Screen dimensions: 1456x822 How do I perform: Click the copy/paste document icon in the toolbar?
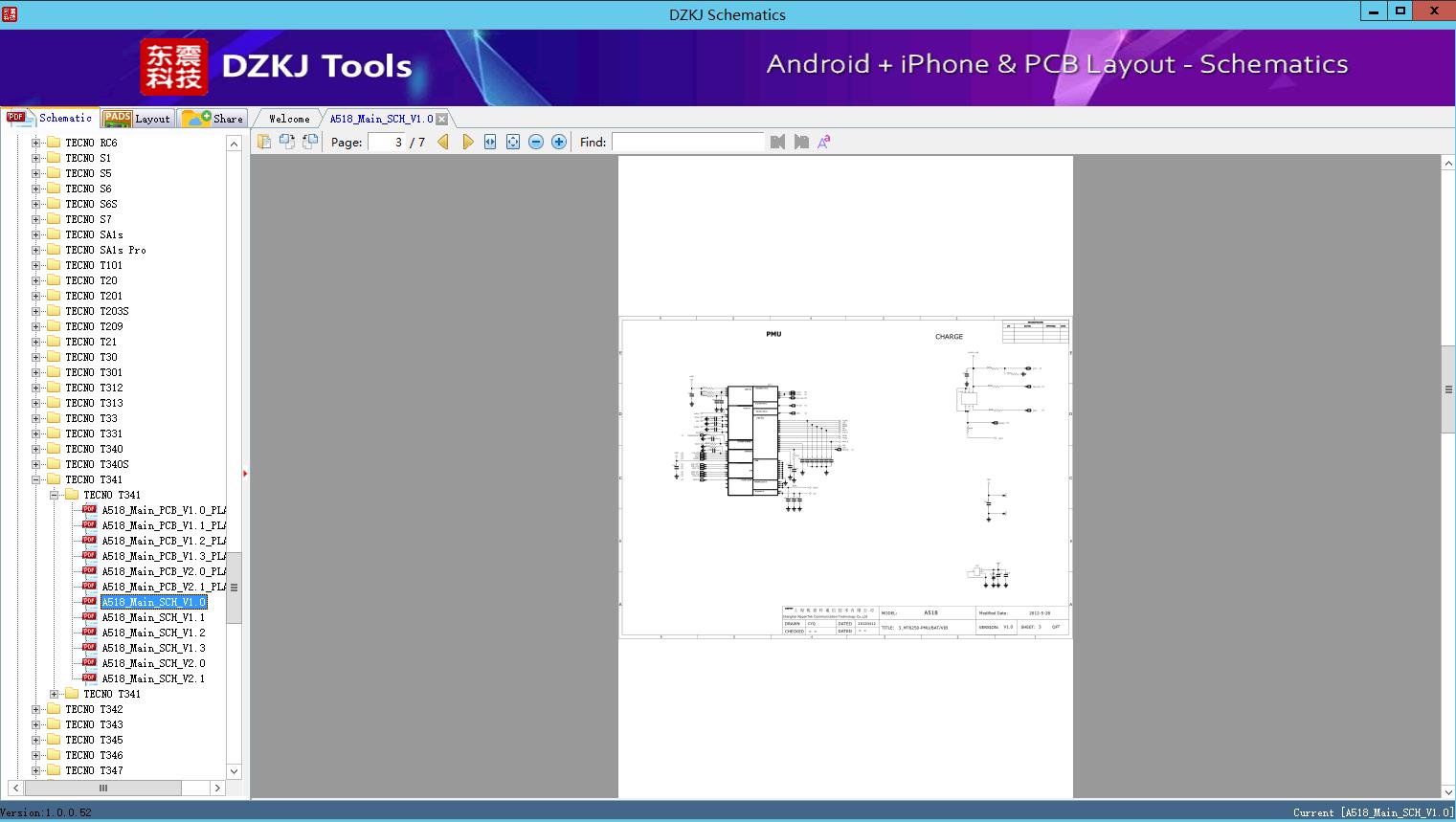[x=264, y=142]
